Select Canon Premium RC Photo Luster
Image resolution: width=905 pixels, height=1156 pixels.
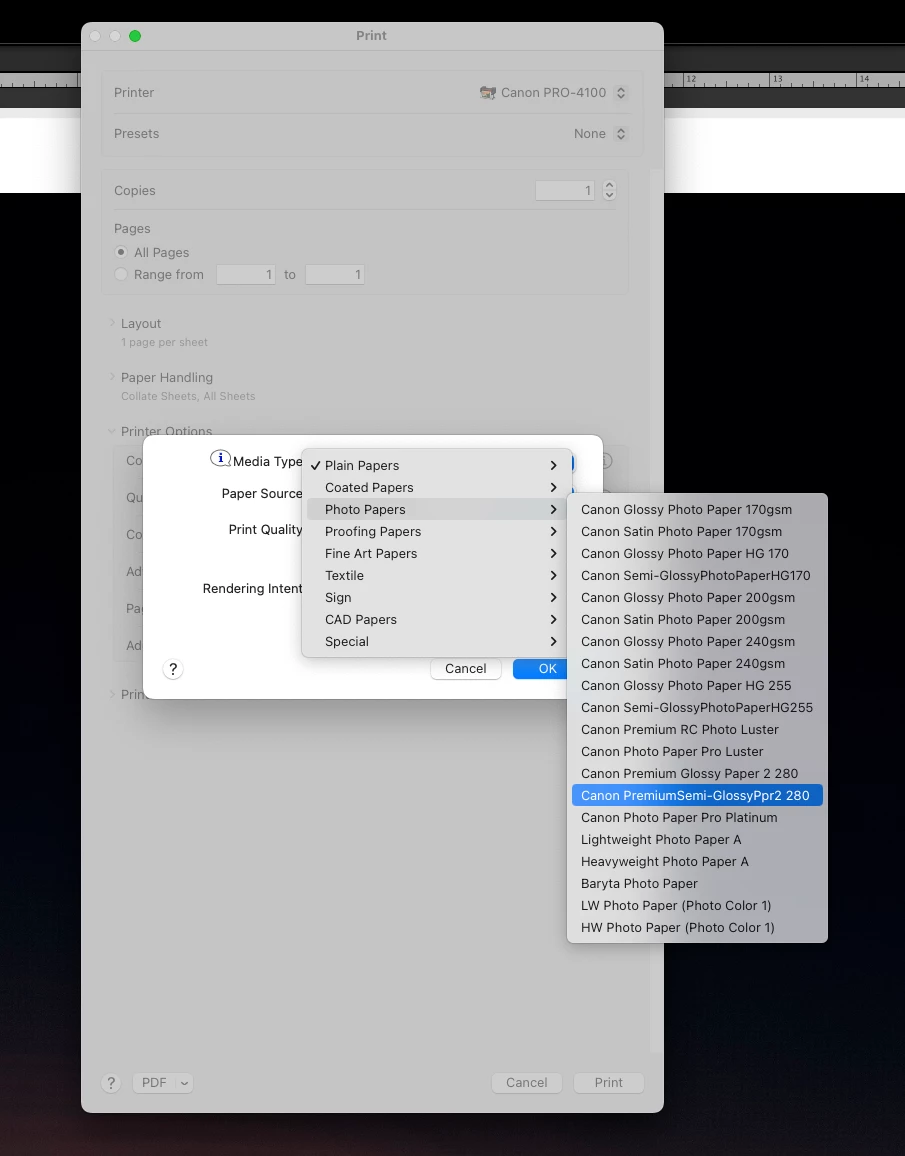[697, 730]
